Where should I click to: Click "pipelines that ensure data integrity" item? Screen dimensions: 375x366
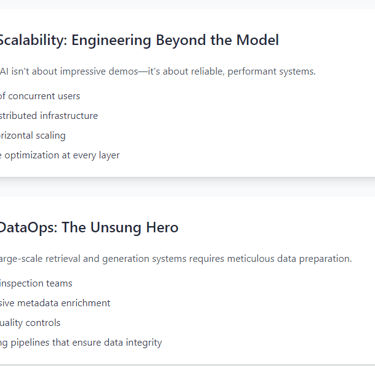point(81,342)
